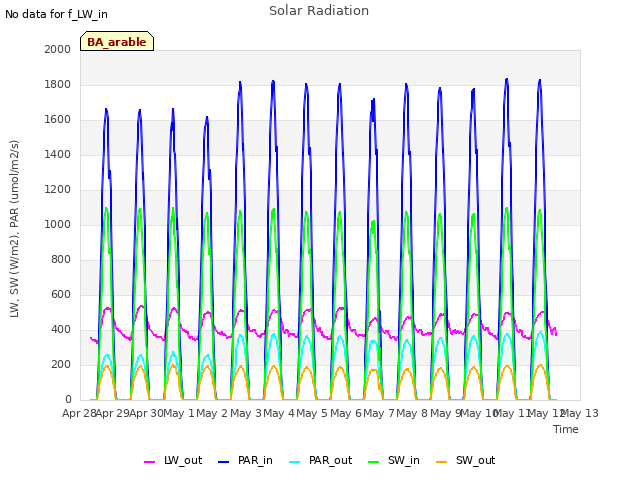Click the May 5 x-axis date label

tap(312, 413)
